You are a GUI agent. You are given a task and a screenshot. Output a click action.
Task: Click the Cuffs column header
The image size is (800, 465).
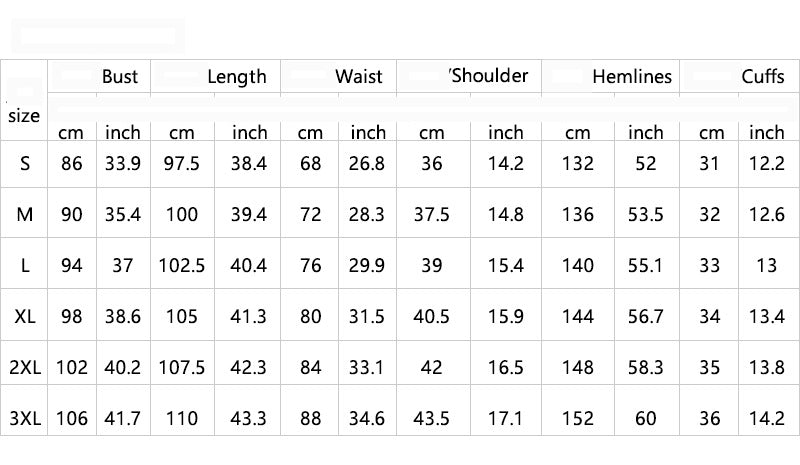coord(763,76)
